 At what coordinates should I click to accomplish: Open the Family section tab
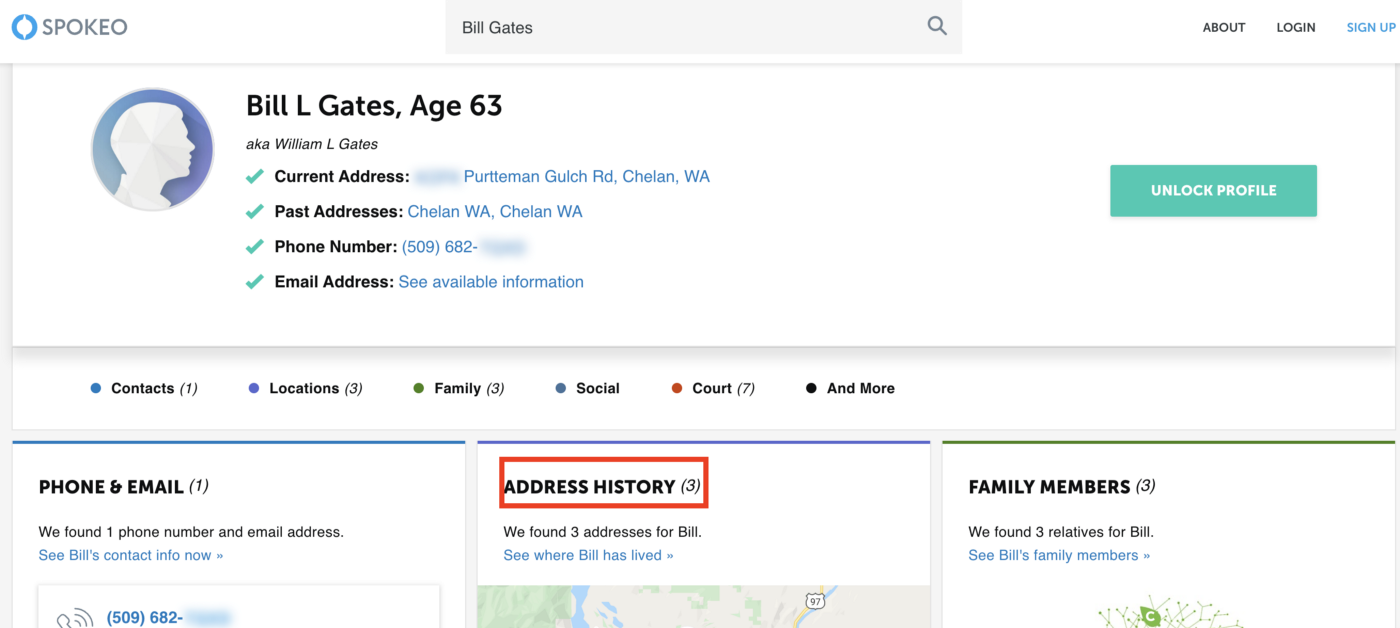coord(458,388)
